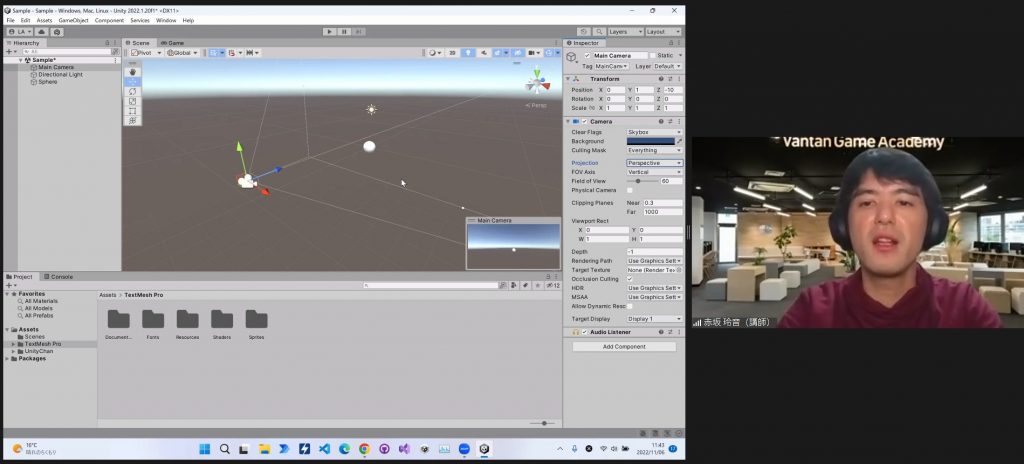Select the Move tool in Scene toolbar

click(133, 82)
